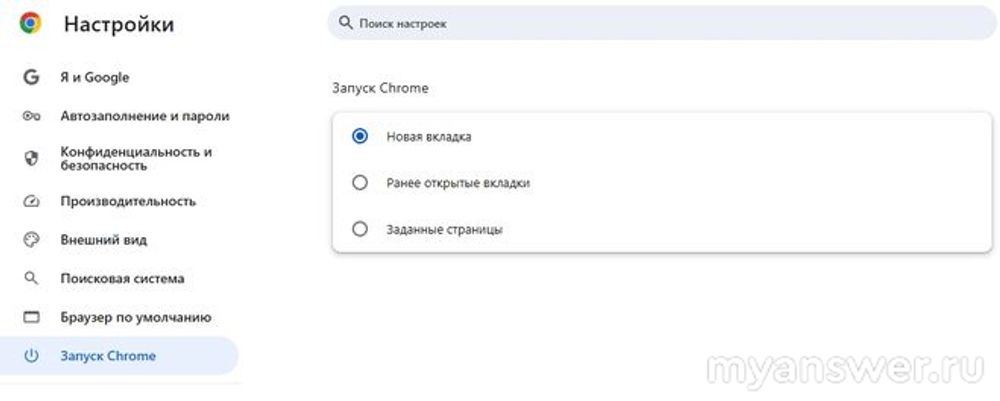Choose the Ранее открытые вкладки radio option

[360, 183]
